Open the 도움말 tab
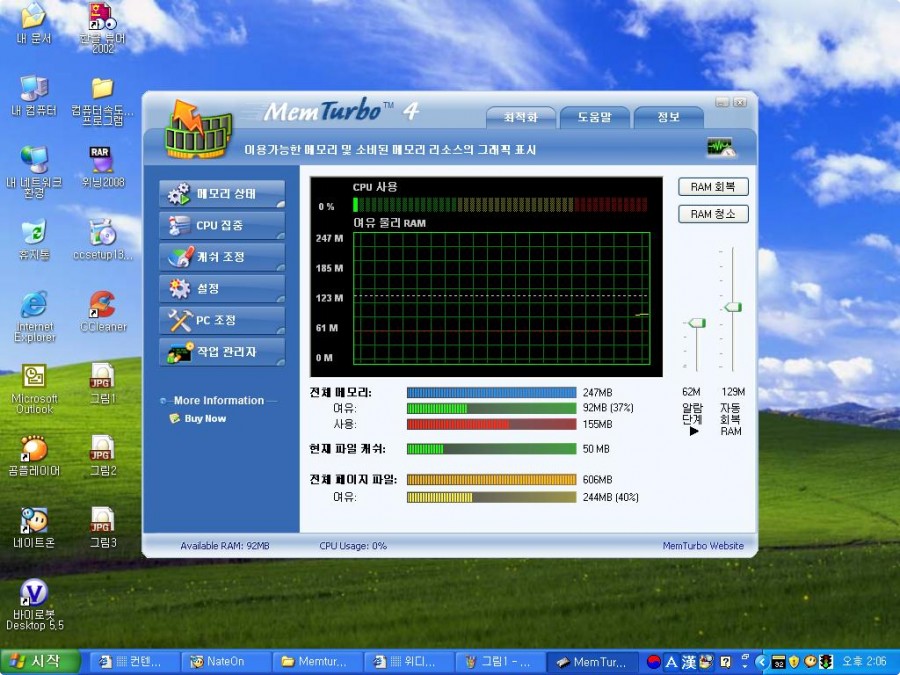This screenshot has width=900, height=675. coord(595,118)
